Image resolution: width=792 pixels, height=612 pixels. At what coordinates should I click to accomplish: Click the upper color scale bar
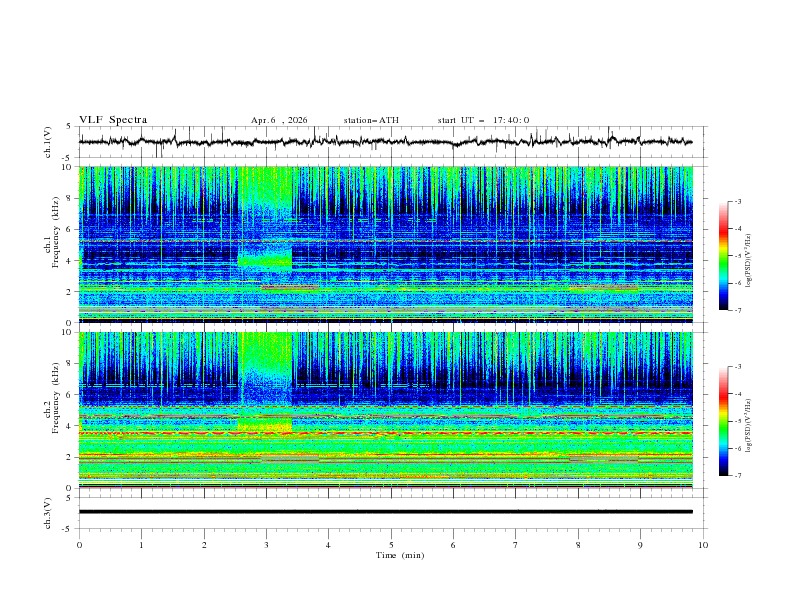723,256
